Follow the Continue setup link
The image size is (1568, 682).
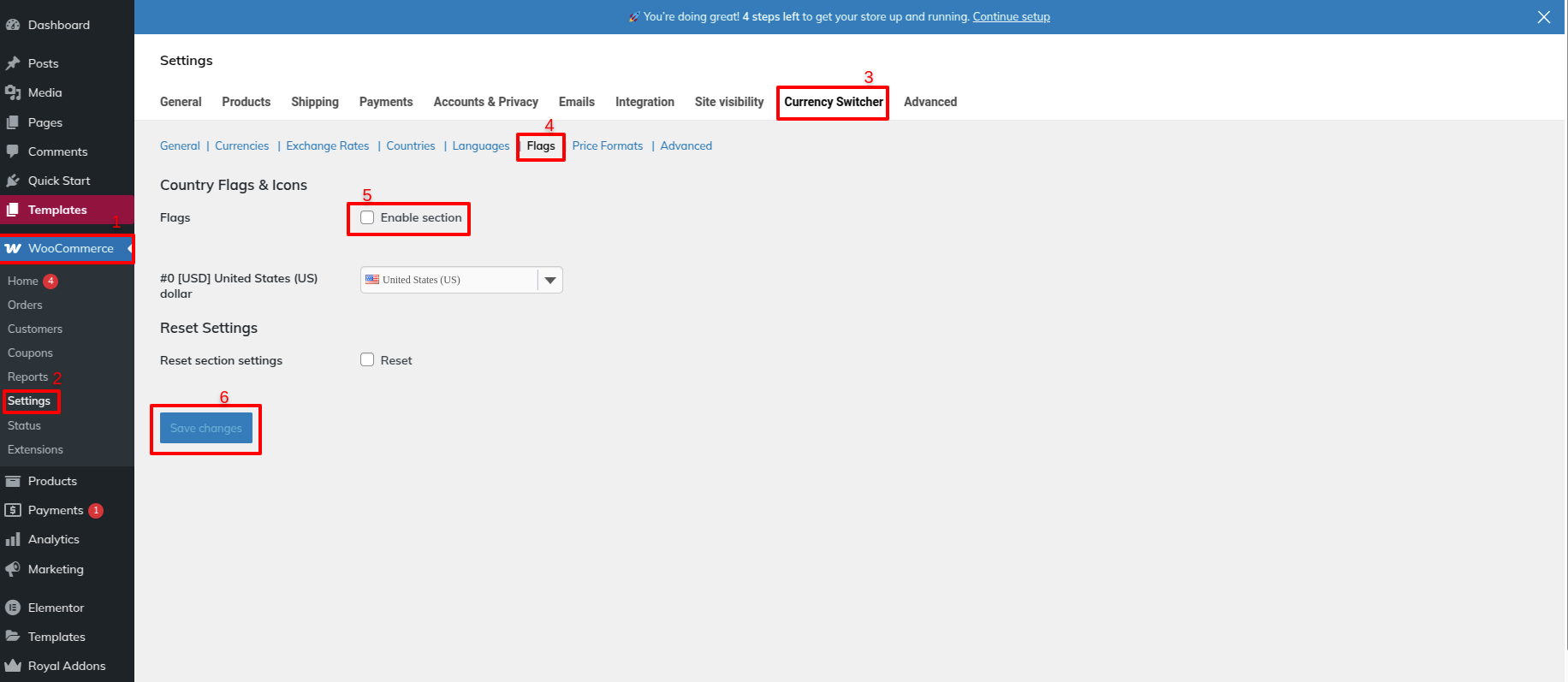[1011, 17]
